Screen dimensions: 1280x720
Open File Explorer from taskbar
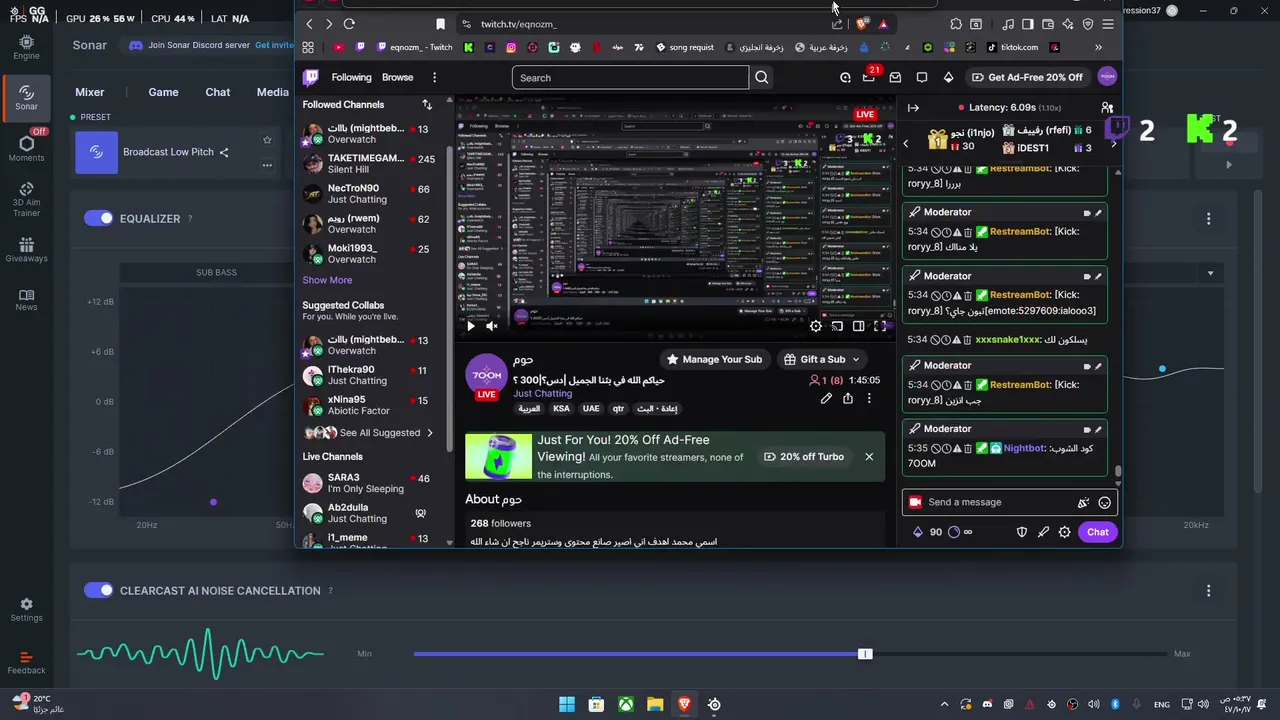coord(655,704)
